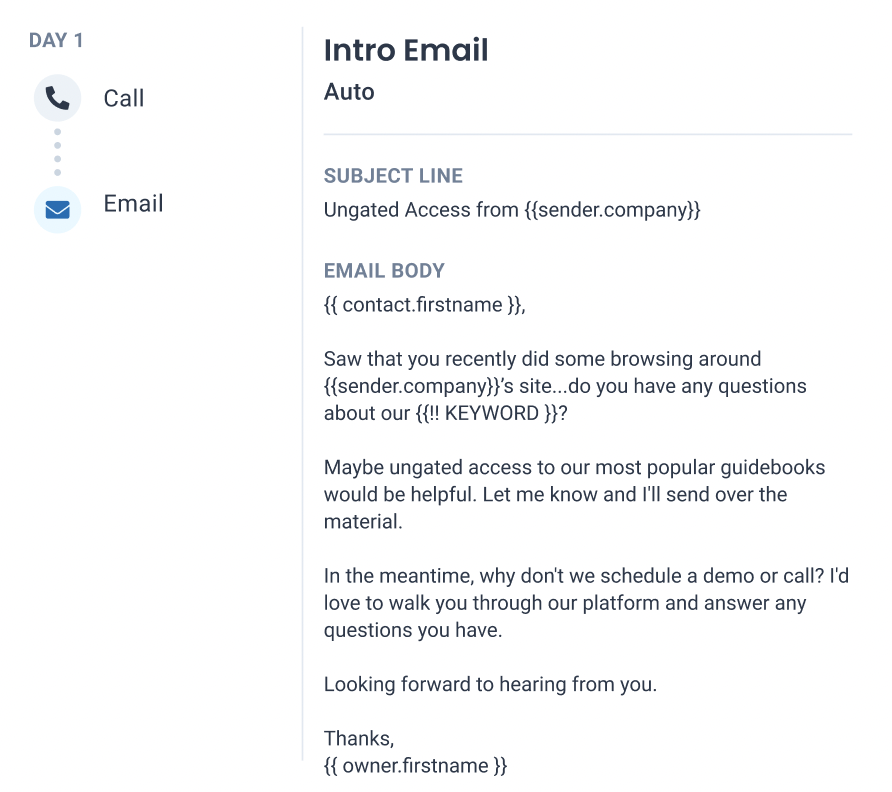Click the {{ contact.firstname }} greeting token
The width and height of the screenshot is (892, 792).
coord(422,305)
